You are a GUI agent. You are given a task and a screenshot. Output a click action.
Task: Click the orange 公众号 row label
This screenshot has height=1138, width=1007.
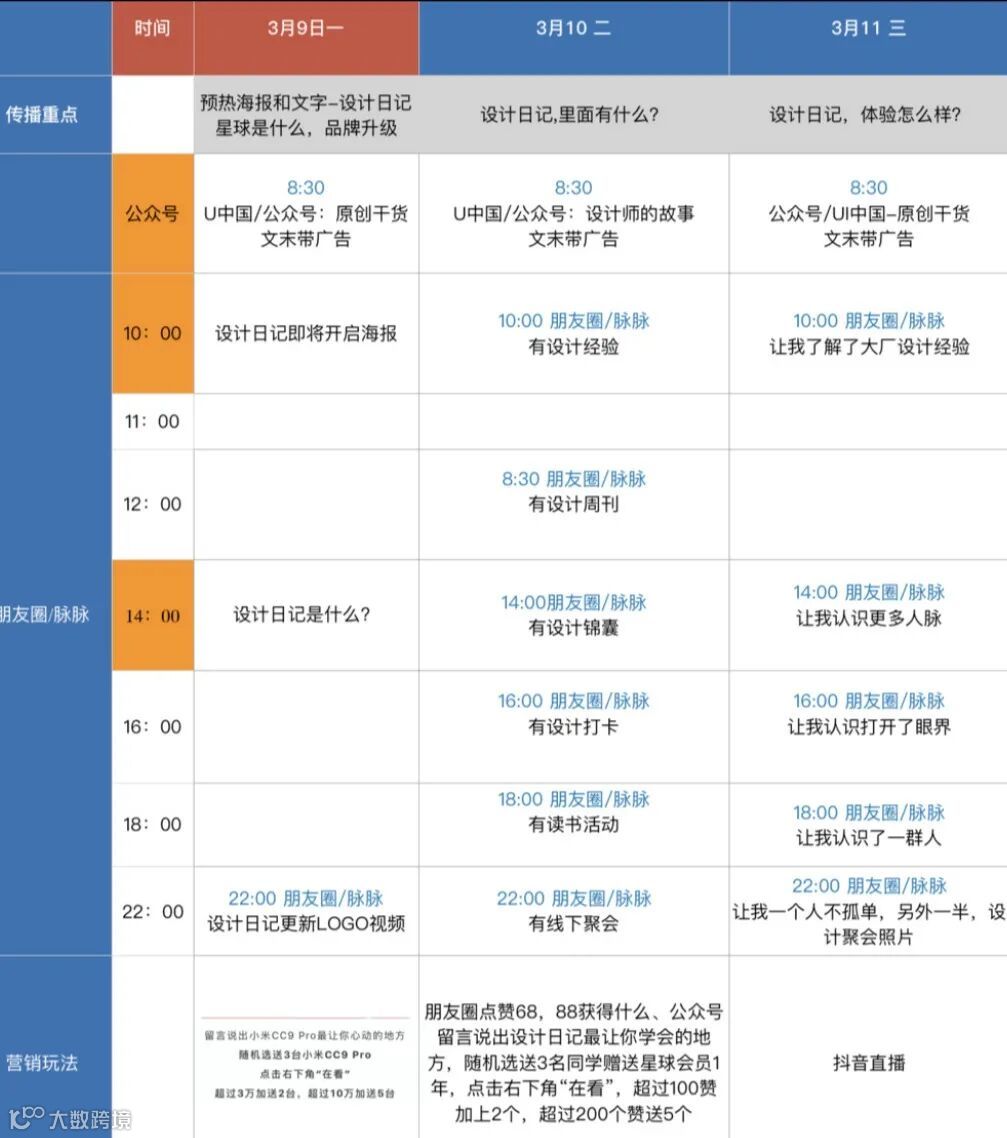(152, 213)
